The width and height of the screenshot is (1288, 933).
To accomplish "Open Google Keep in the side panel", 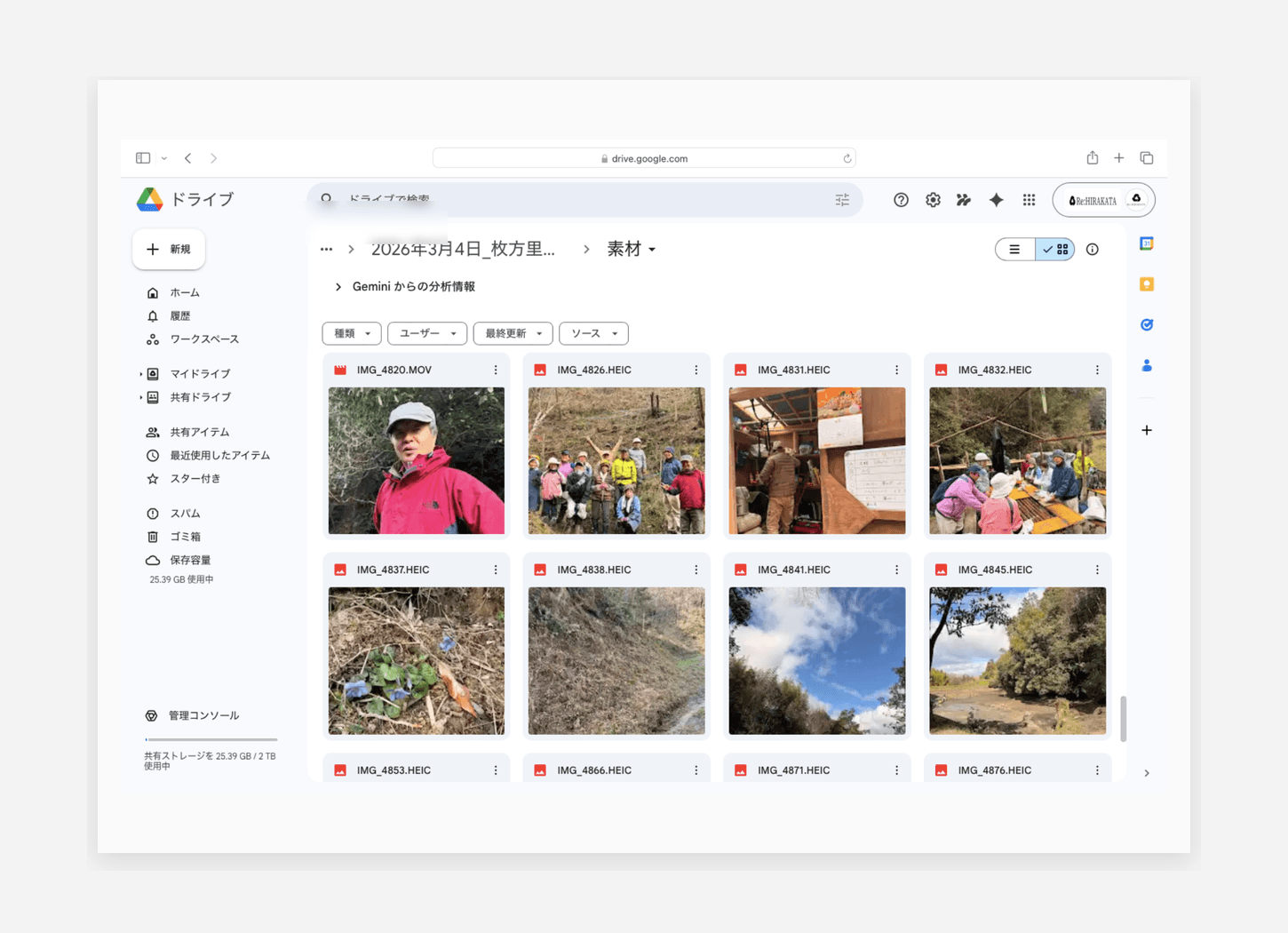I will tap(1146, 283).
